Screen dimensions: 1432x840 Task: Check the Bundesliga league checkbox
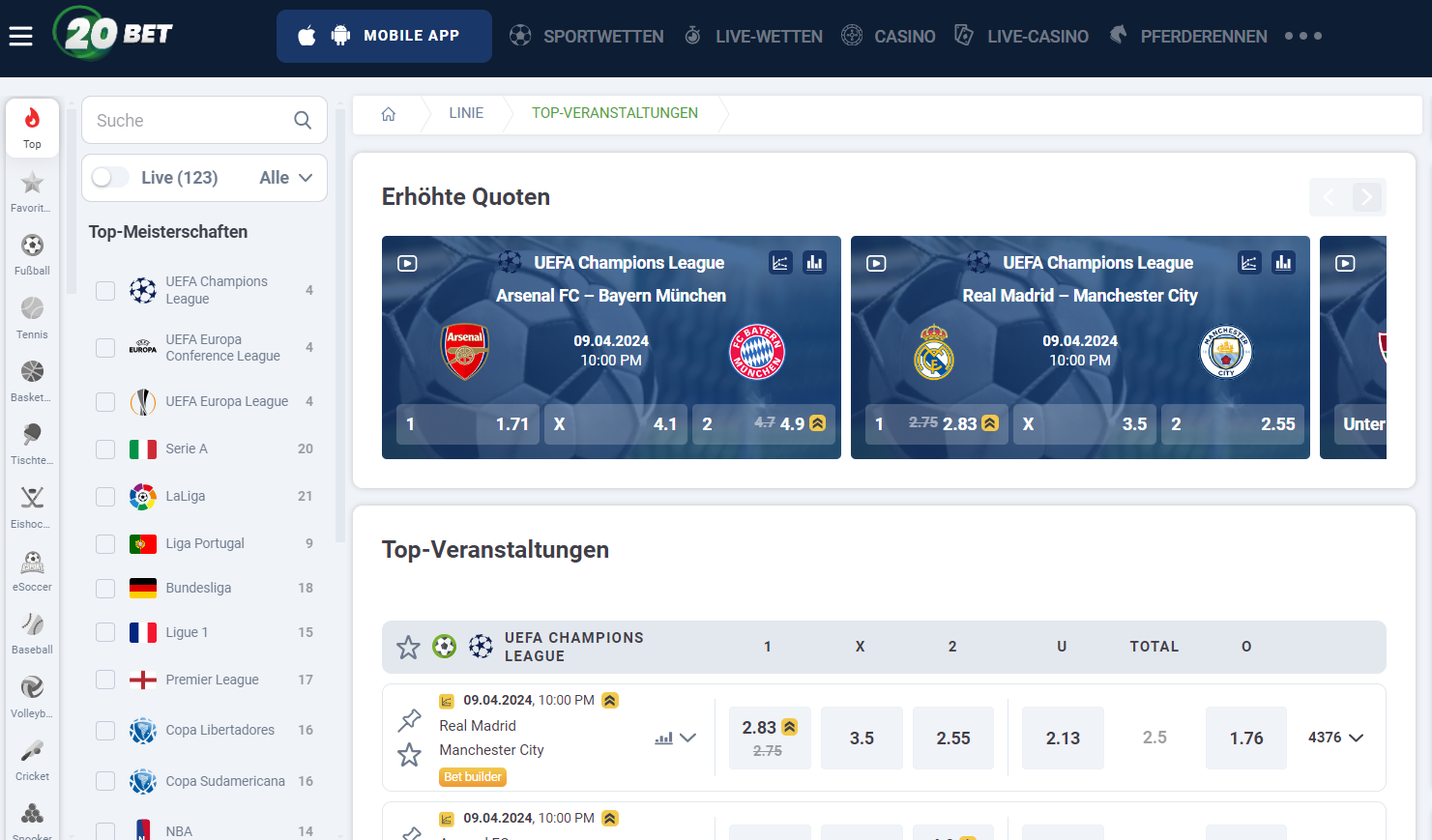tap(104, 588)
